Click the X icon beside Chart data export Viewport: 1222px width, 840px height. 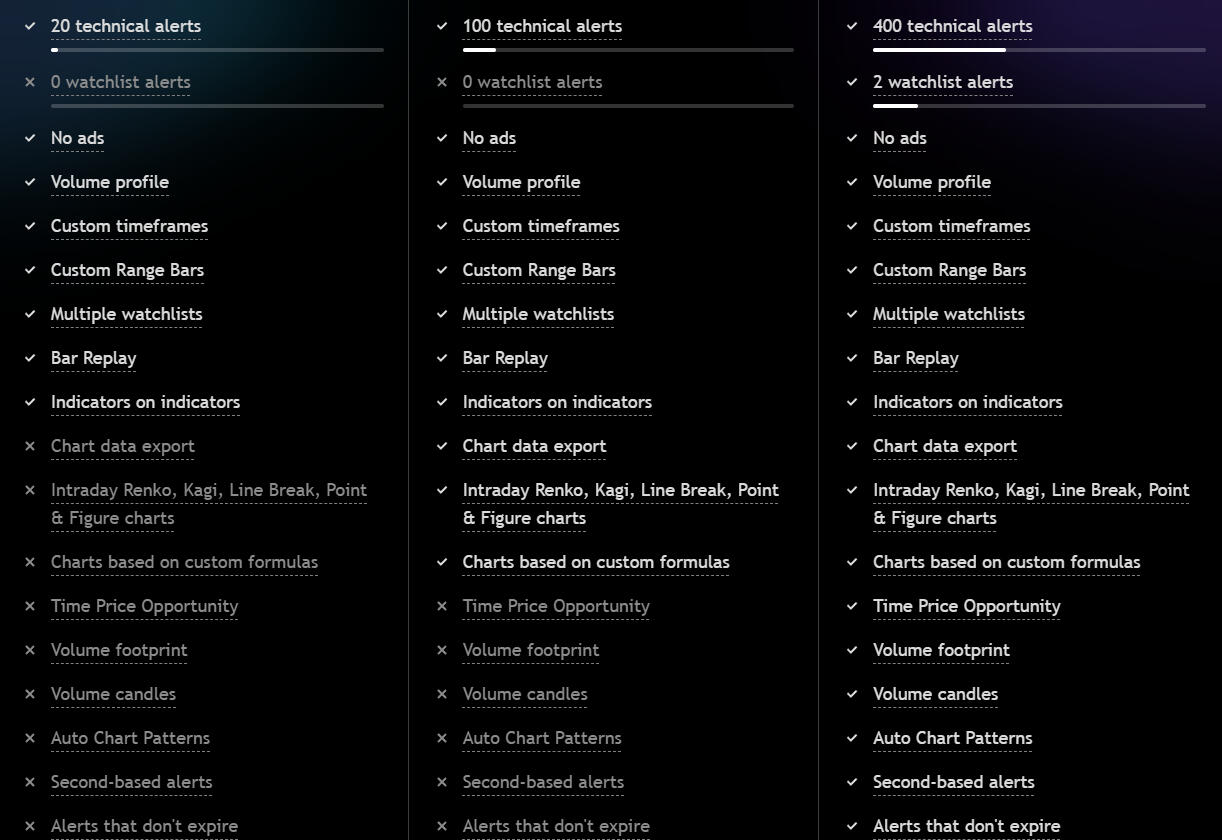30,446
